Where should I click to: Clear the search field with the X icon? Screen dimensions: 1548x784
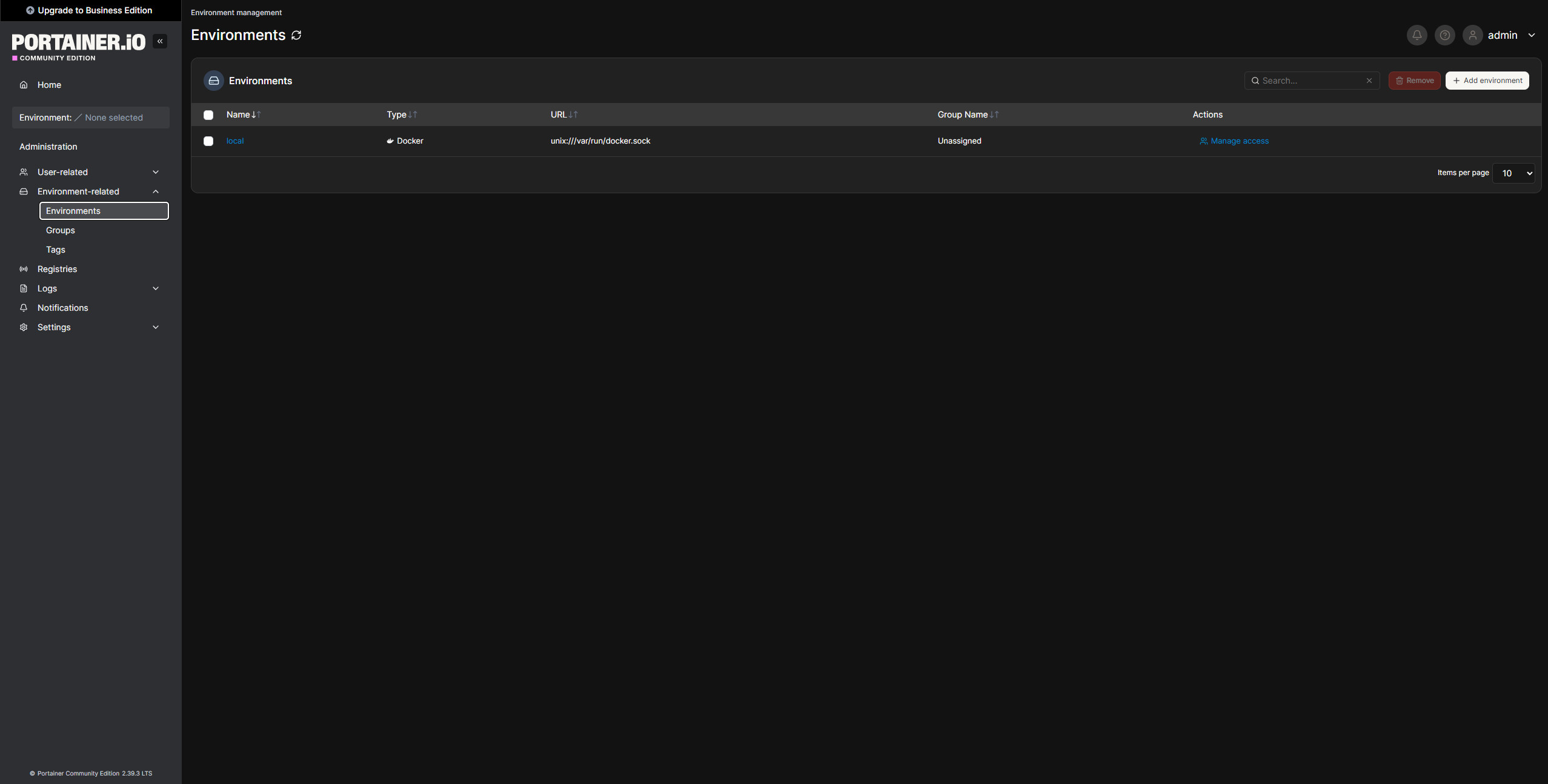point(1369,81)
